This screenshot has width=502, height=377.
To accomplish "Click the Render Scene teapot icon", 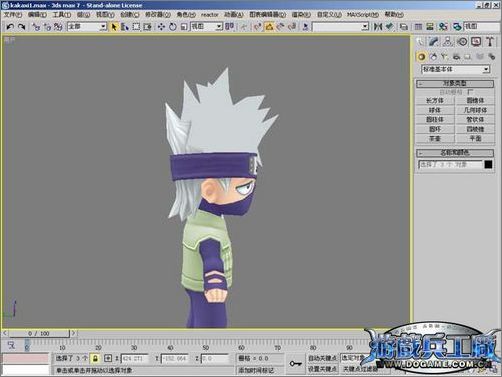I will click(457, 27).
